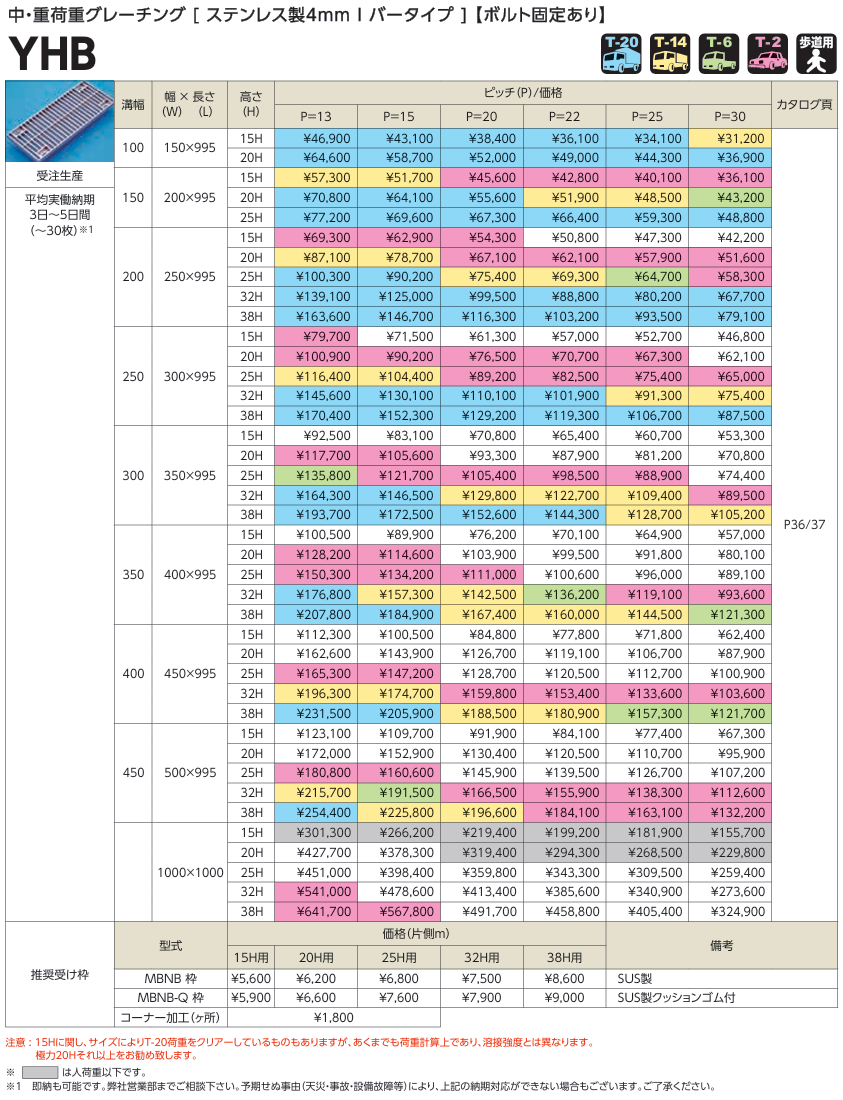Click the yellow T-14 truck icon
Image resolution: width=843 pixels, height=1100 pixels.
click(670, 55)
